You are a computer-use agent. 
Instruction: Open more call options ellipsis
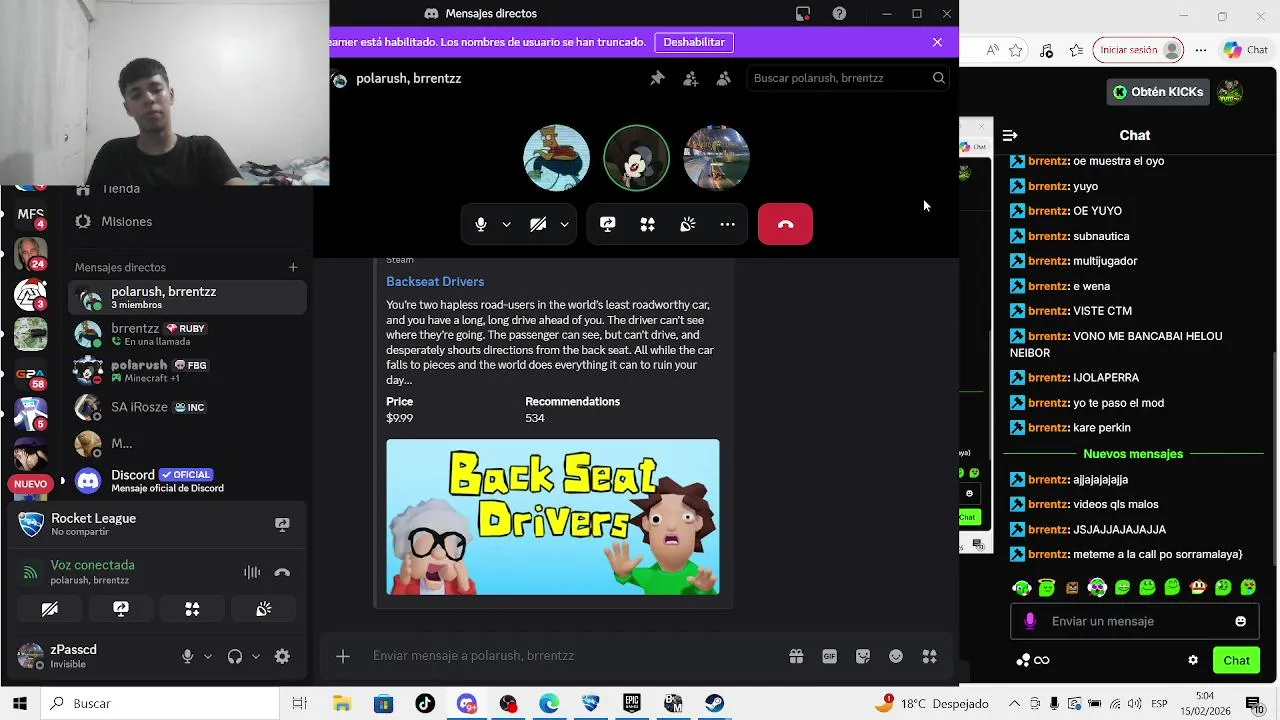[728, 224]
